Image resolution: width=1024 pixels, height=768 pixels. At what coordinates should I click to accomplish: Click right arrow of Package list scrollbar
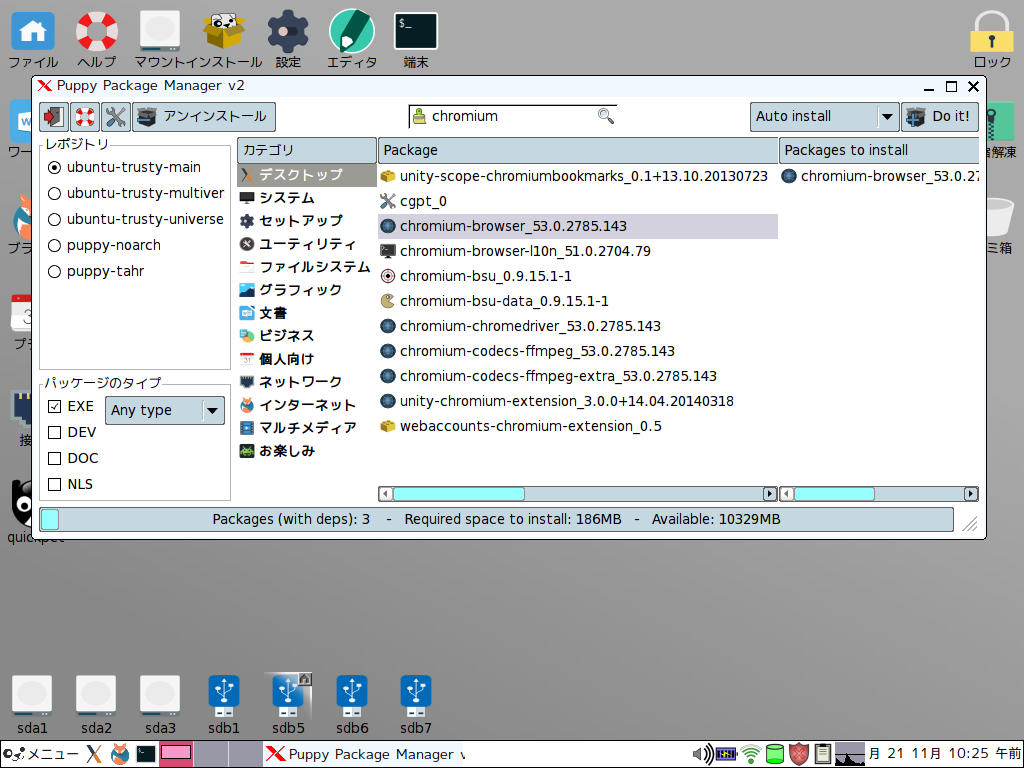pos(770,494)
